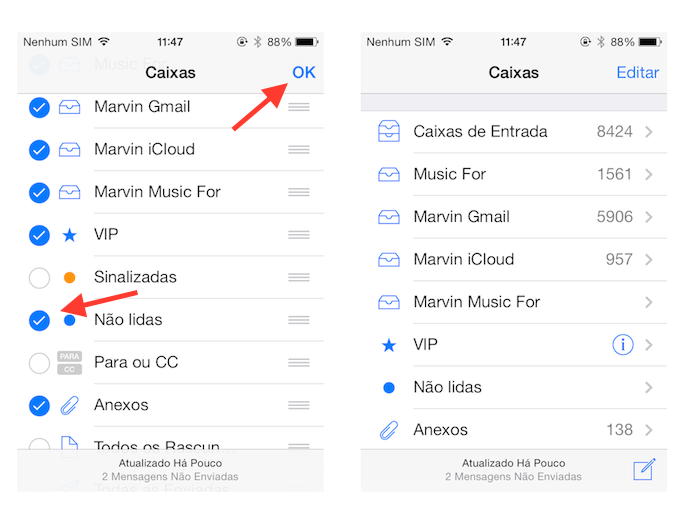Grab reorder handle for Não lidas row
695x516 pixels.
[x=299, y=320]
